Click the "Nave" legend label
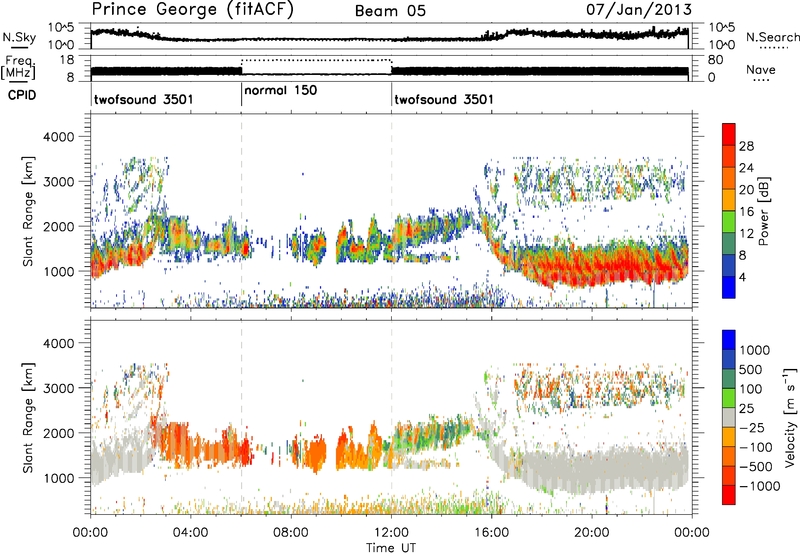The height and width of the screenshot is (554, 800). (x=761, y=69)
